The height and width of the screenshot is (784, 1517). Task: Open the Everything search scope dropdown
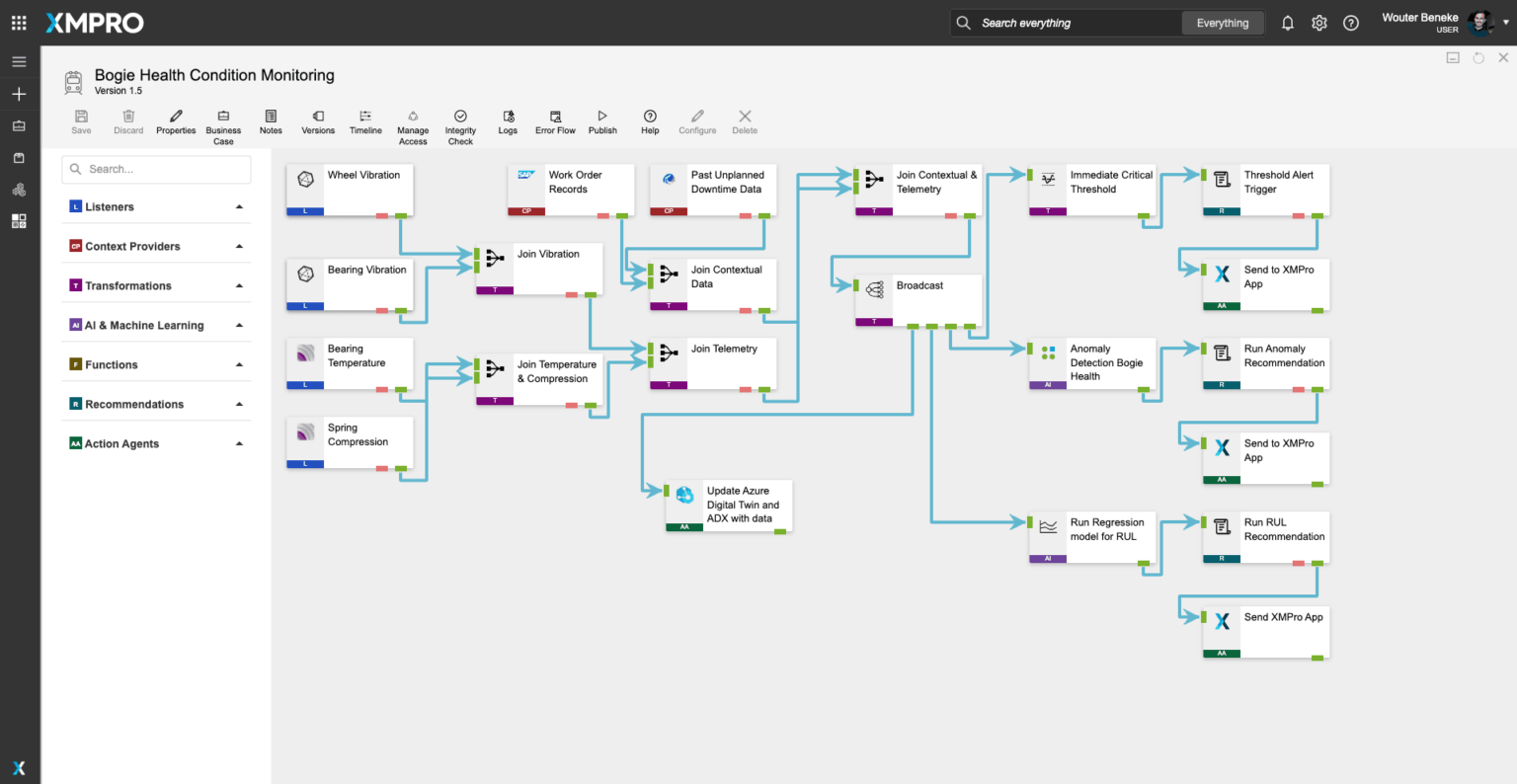point(1222,23)
